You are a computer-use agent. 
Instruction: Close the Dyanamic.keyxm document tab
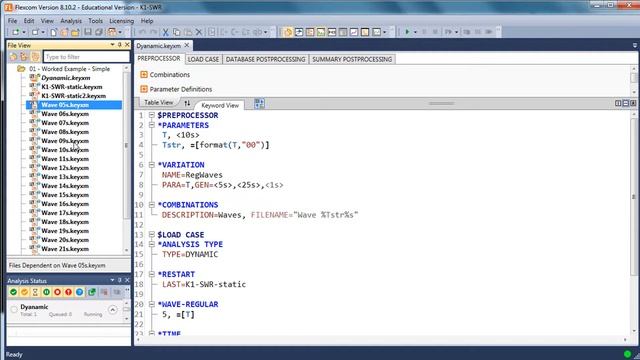click(187, 45)
